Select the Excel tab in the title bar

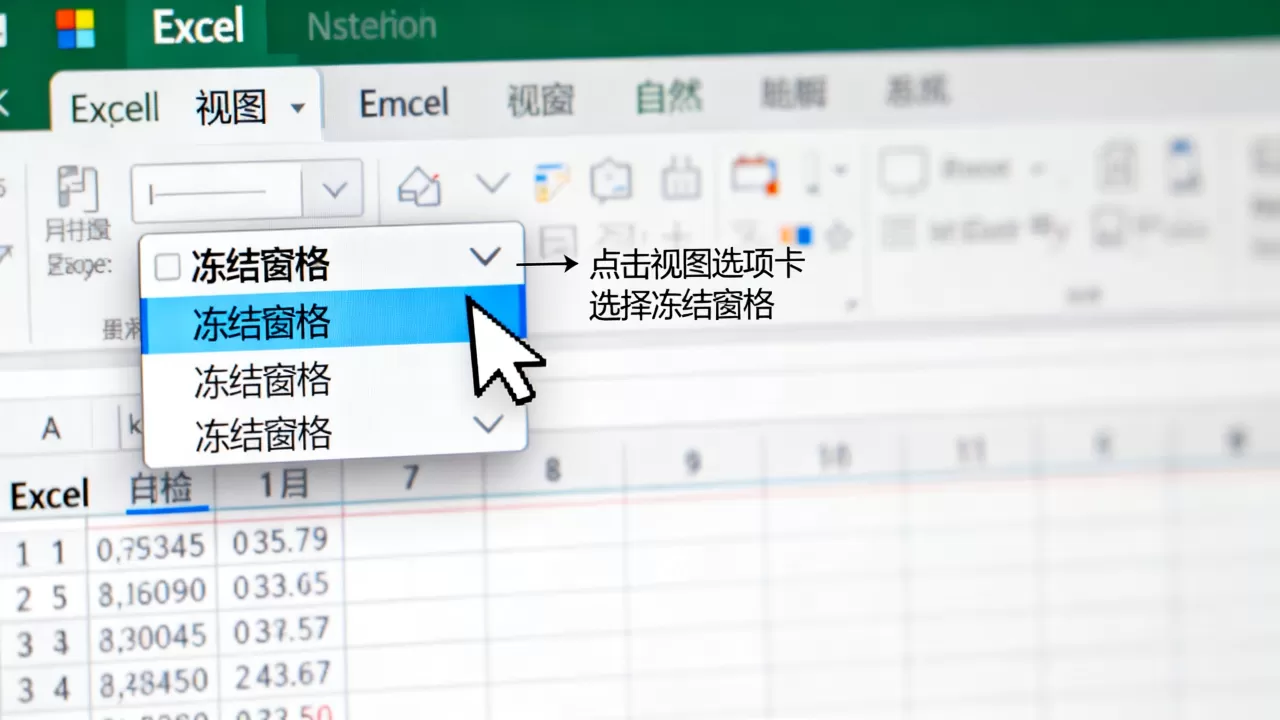tap(198, 28)
